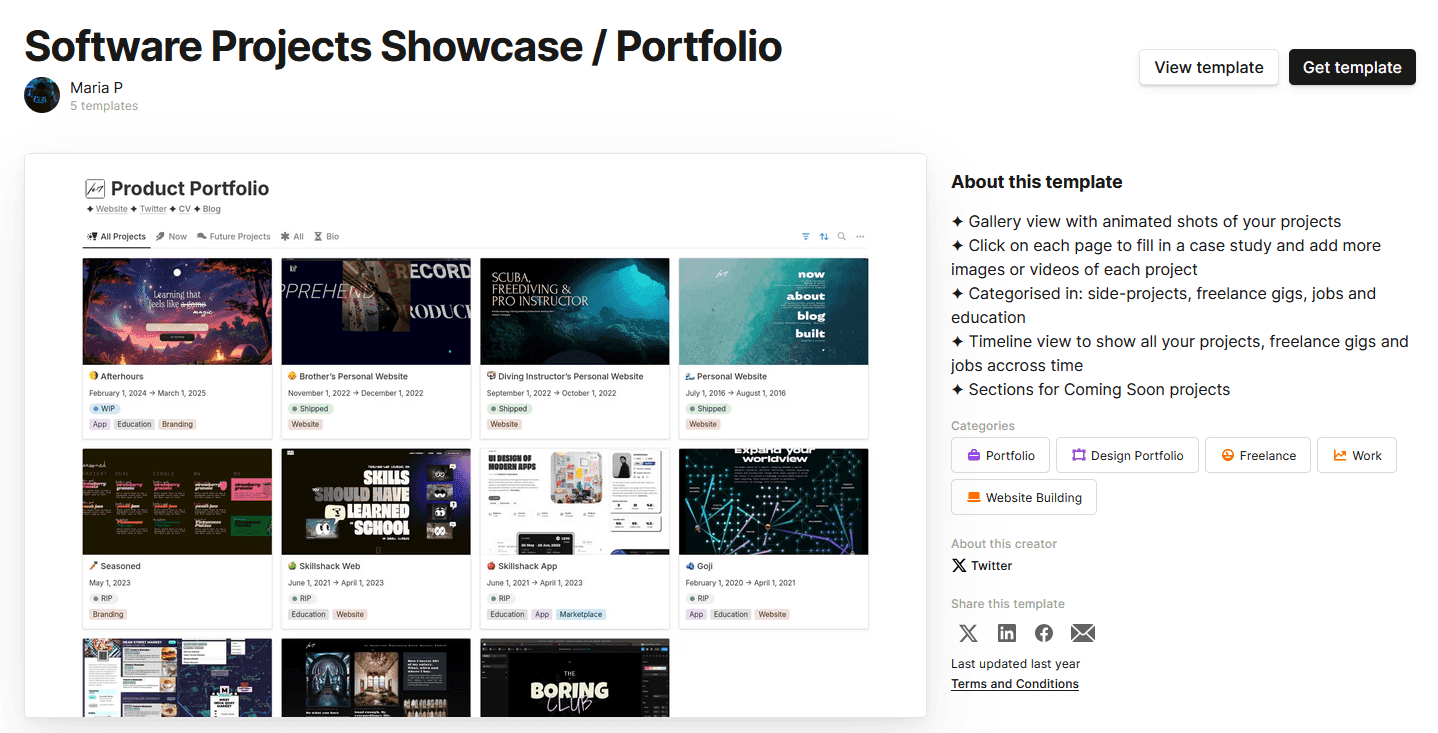Click the Education tag on the Afterhours card
This screenshot has height=733, width=1438.
pos(134,424)
